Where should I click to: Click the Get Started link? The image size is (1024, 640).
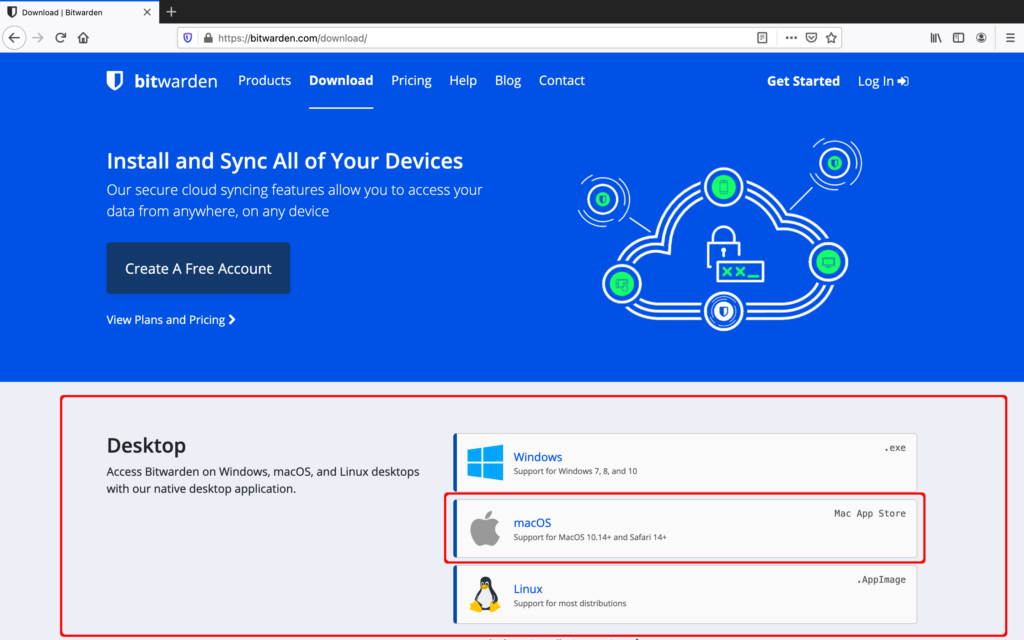(x=803, y=81)
